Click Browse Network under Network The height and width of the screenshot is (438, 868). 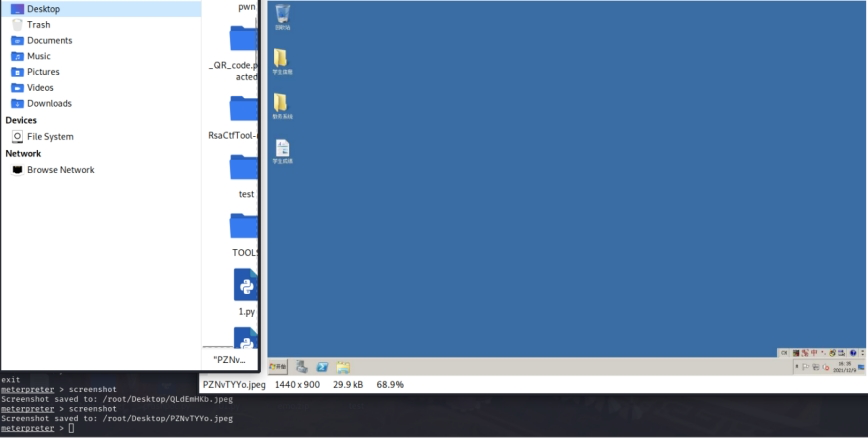coord(101,169)
